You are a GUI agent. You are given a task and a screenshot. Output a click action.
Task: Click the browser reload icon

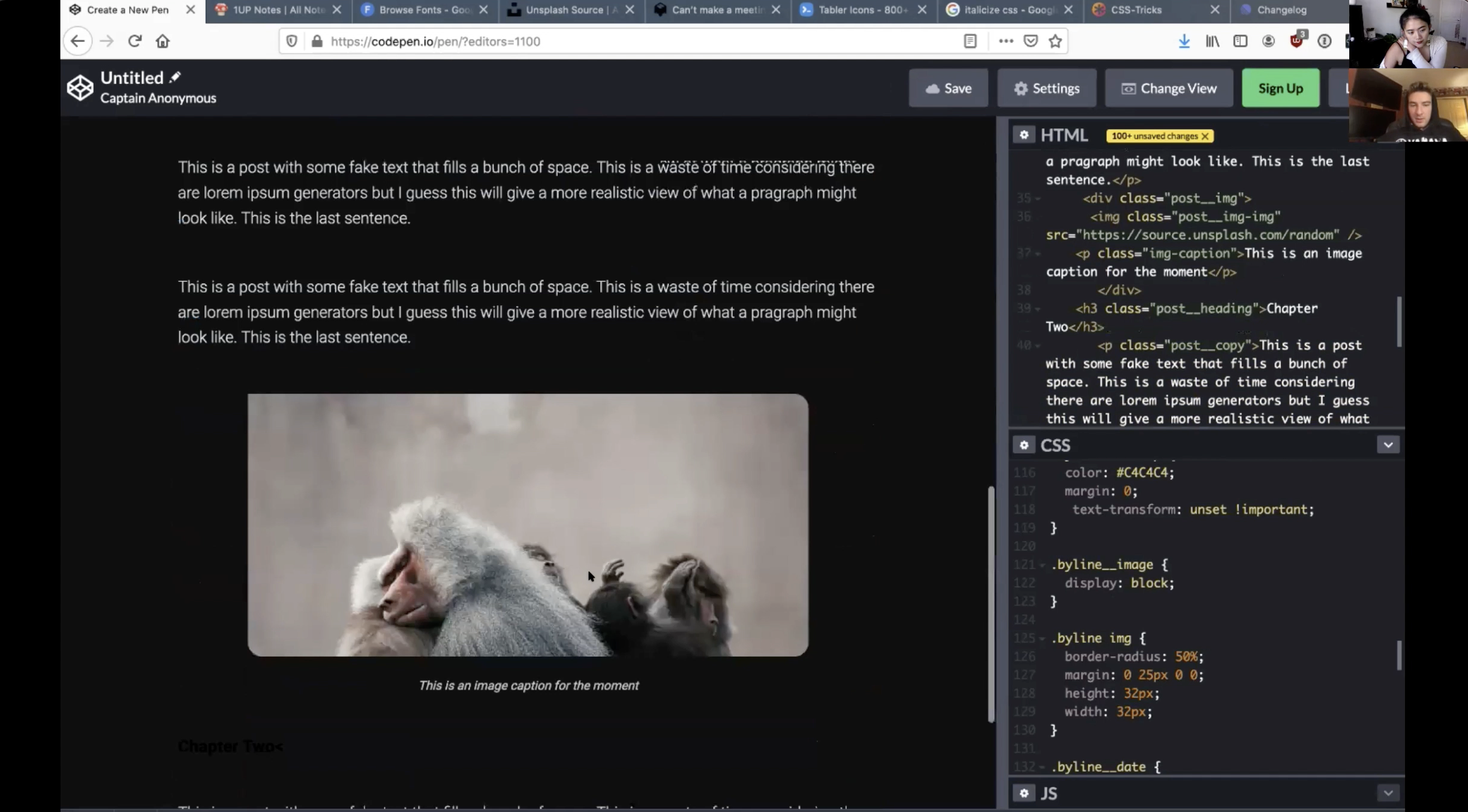pyautogui.click(x=134, y=41)
